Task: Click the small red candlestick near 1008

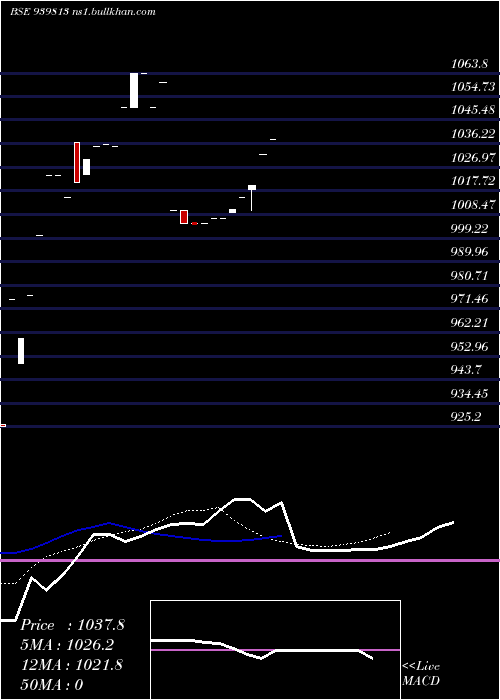Action: 184,217
